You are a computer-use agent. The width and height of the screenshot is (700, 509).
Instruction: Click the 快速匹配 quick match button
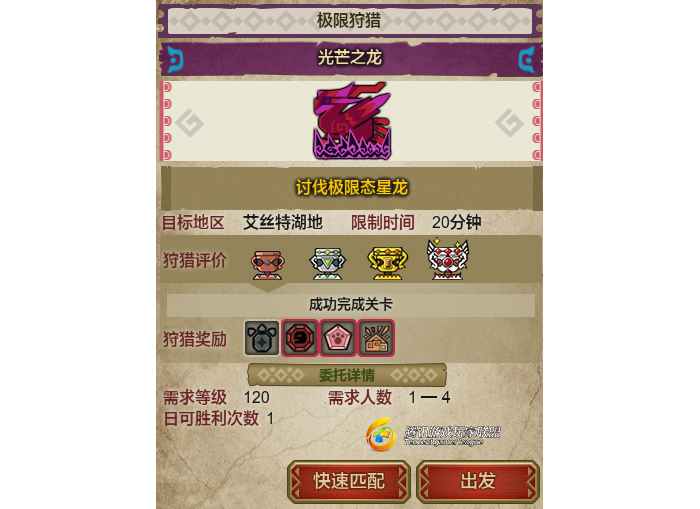pos(349,481)
